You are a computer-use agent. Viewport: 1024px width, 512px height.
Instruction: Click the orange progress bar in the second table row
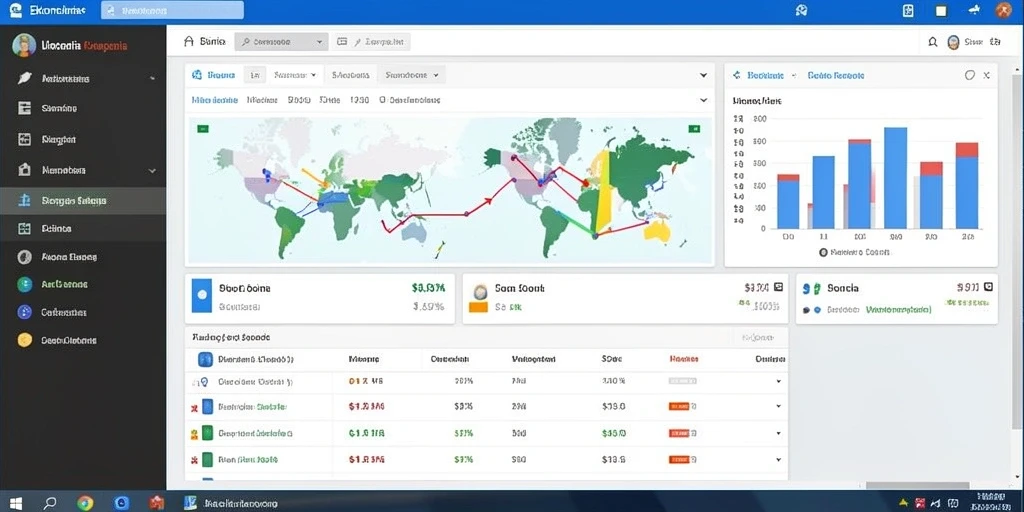pyautogui.click(x=679, y=406)
